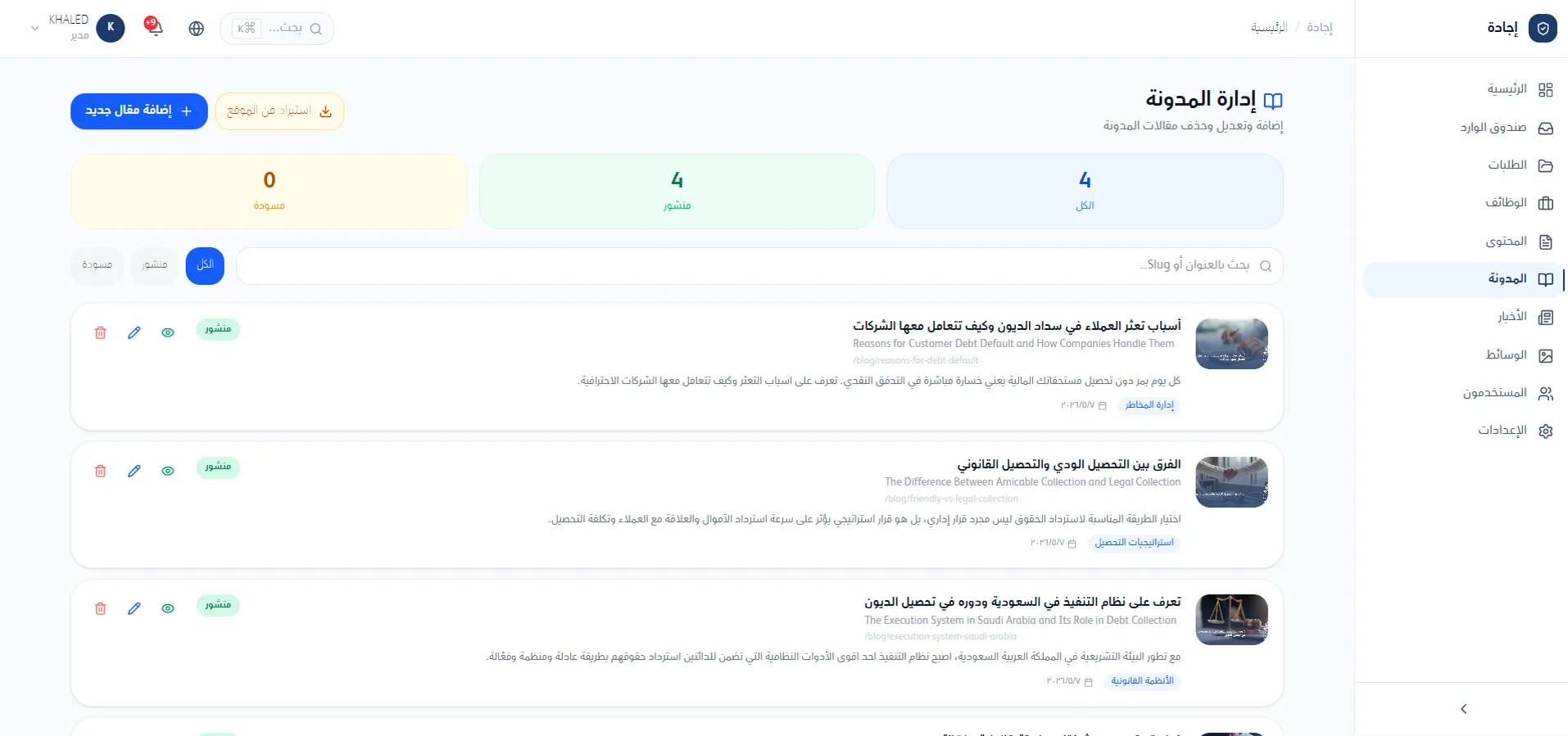The height and width of the screenshot is (736, 1568).
Task: Click the الأخبار newspaper icon in sidebar
Action: point(1546,317)
